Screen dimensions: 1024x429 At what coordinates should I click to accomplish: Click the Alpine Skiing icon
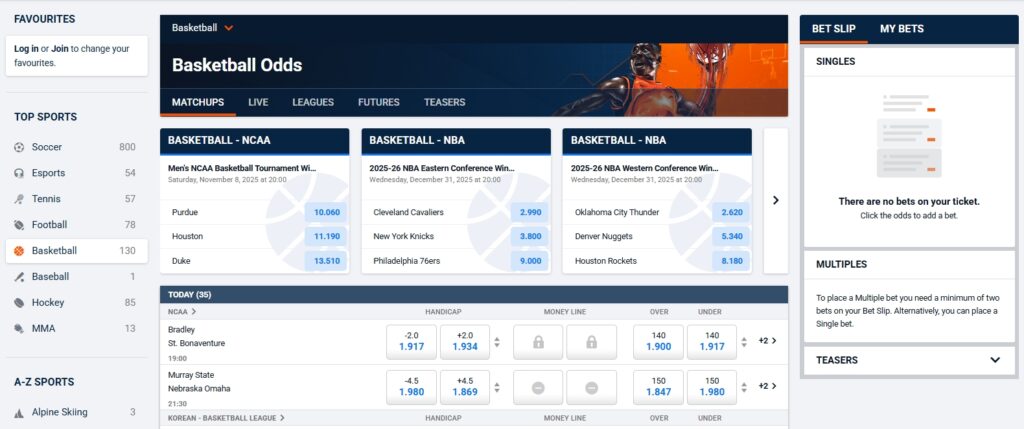click(19, 413)
